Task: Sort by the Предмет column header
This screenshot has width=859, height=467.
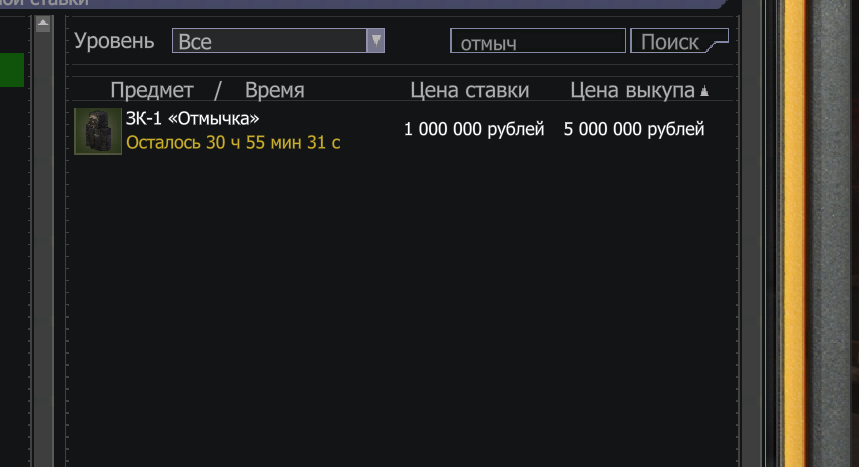Action: [x=152, y=90]
